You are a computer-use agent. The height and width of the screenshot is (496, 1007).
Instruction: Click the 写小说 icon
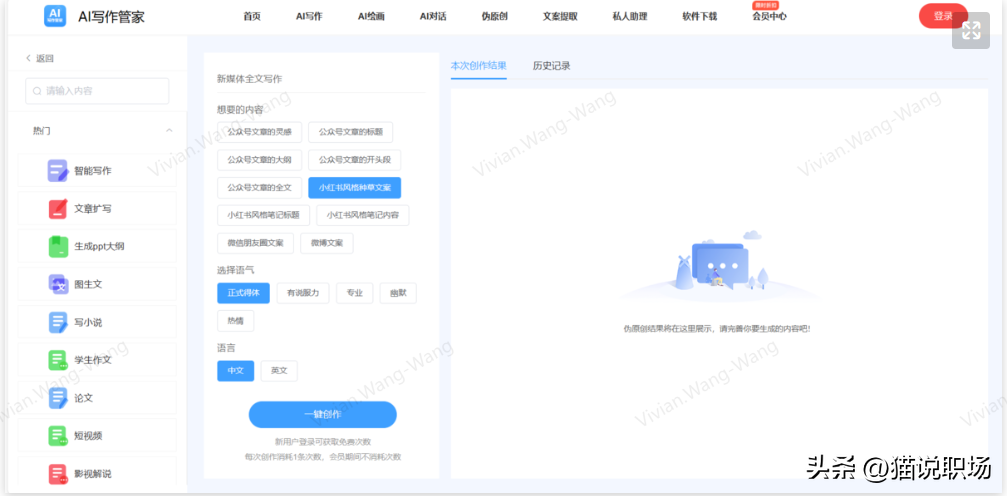click(x=58, y=322)
